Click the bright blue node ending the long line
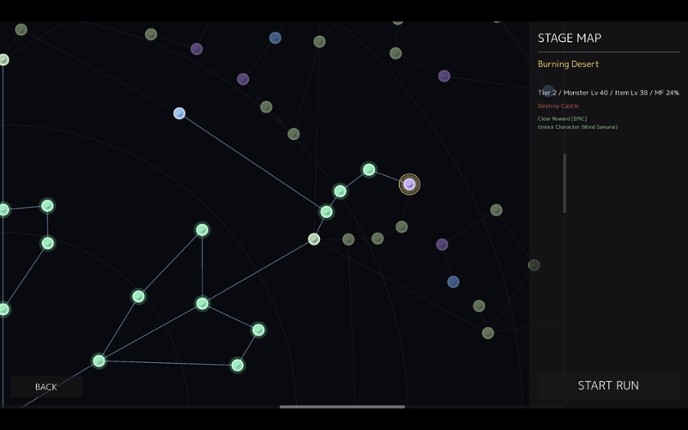688x430 pixels. pyautogui.click(x=179, y=114)
